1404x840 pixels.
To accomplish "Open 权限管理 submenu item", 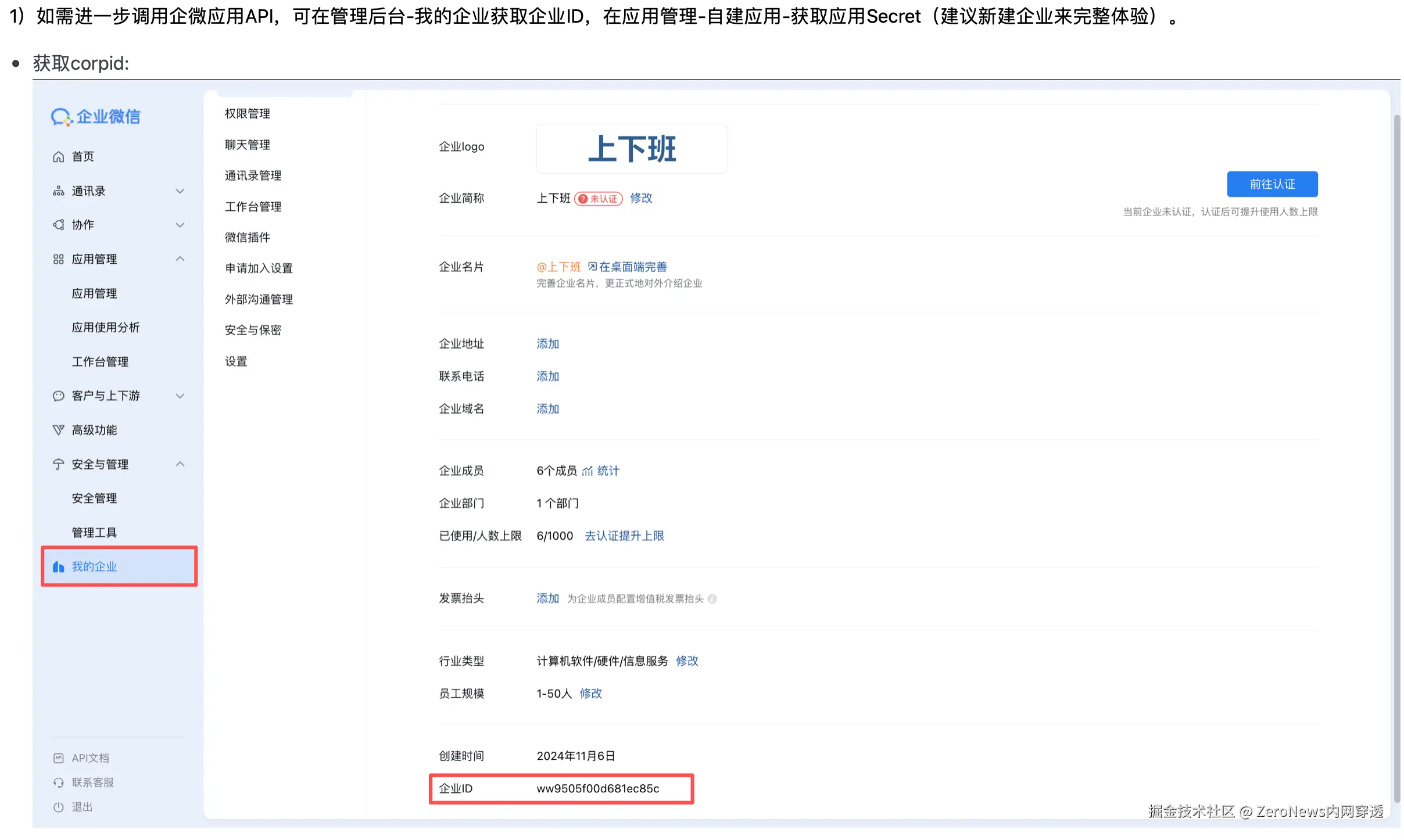I will pyautogui.click(x=248, y=114).
